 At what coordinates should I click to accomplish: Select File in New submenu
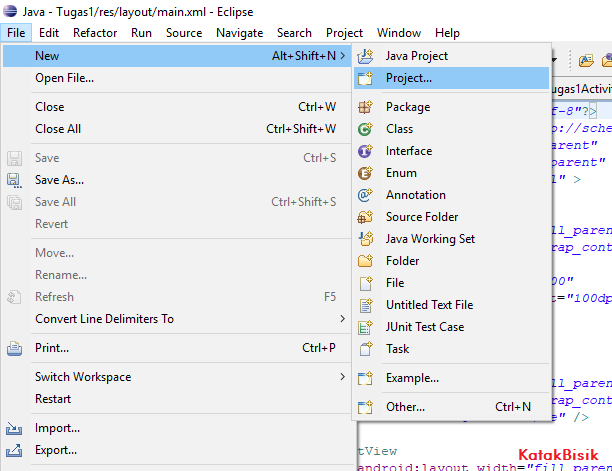click(452, 283)
